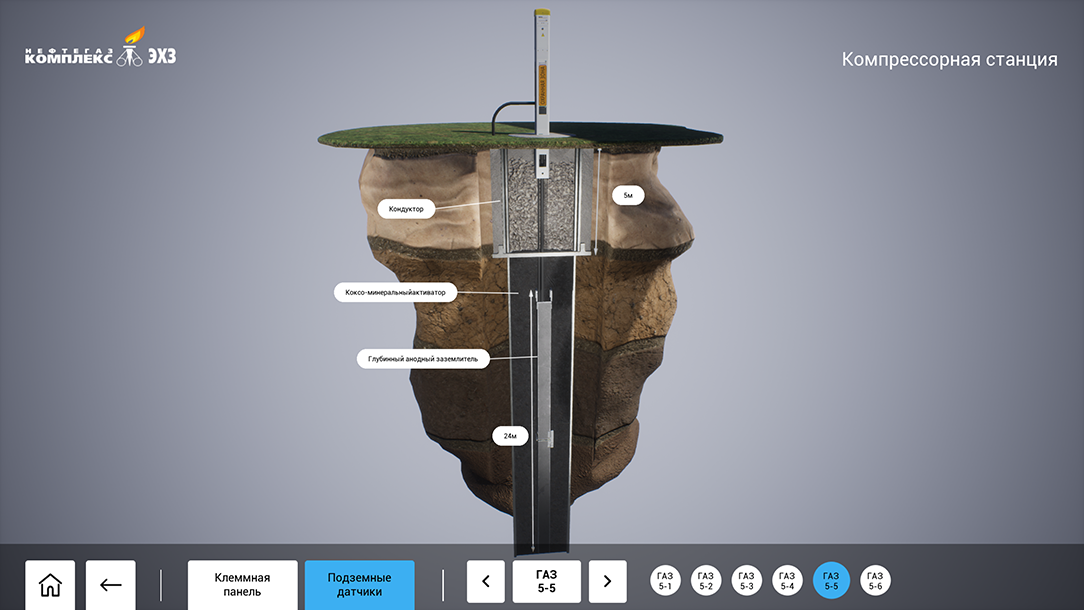Screen dimensions: 1084x610
Task: Click the Компрессорная станция title
Action: (949, 60)
